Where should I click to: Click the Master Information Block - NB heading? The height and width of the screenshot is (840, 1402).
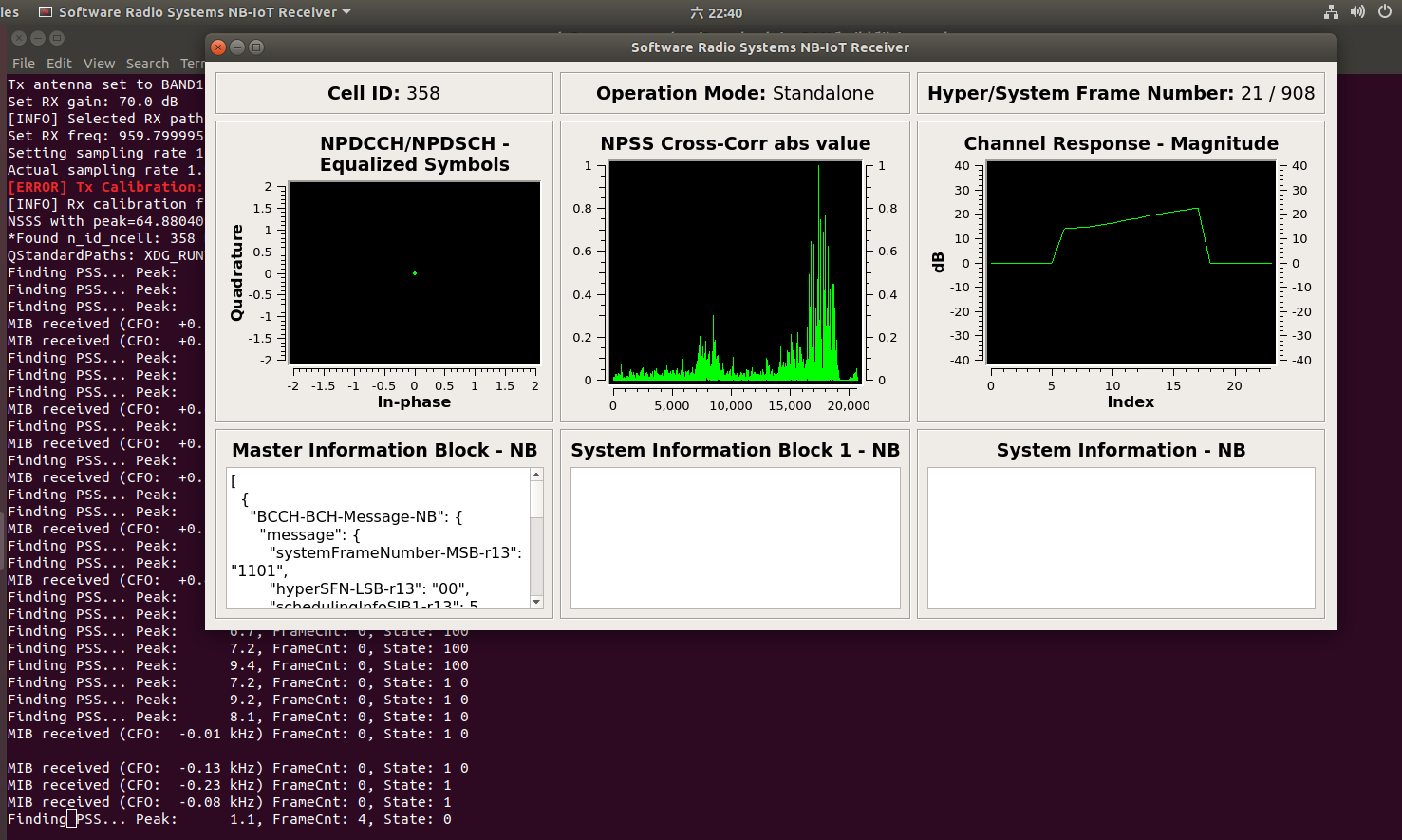(384, 450)
